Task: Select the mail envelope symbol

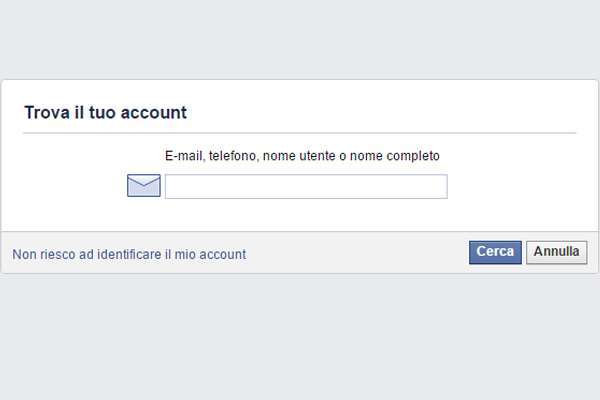Action: [143, 186]
